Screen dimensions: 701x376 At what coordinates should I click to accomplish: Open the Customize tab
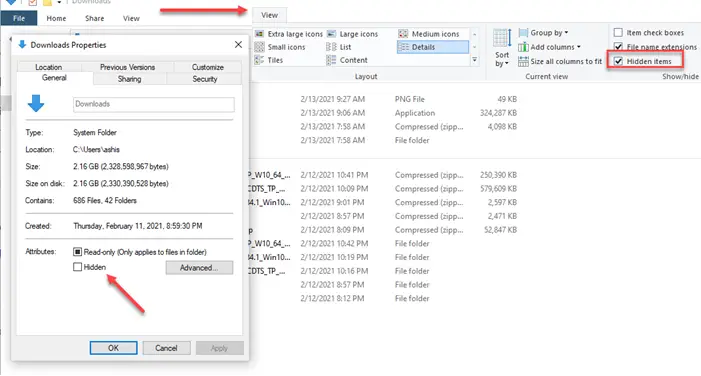[x=207, y=67]
